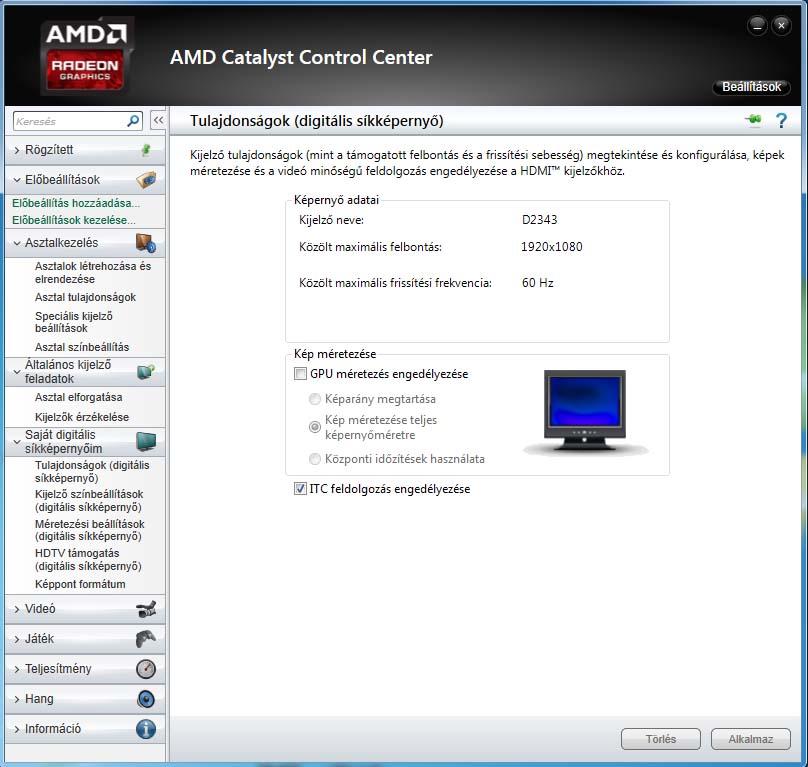Expand the Rögzített section

coord(17,150)
